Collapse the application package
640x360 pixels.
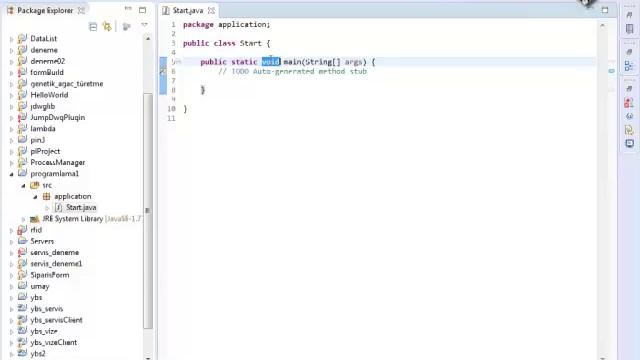35,197
